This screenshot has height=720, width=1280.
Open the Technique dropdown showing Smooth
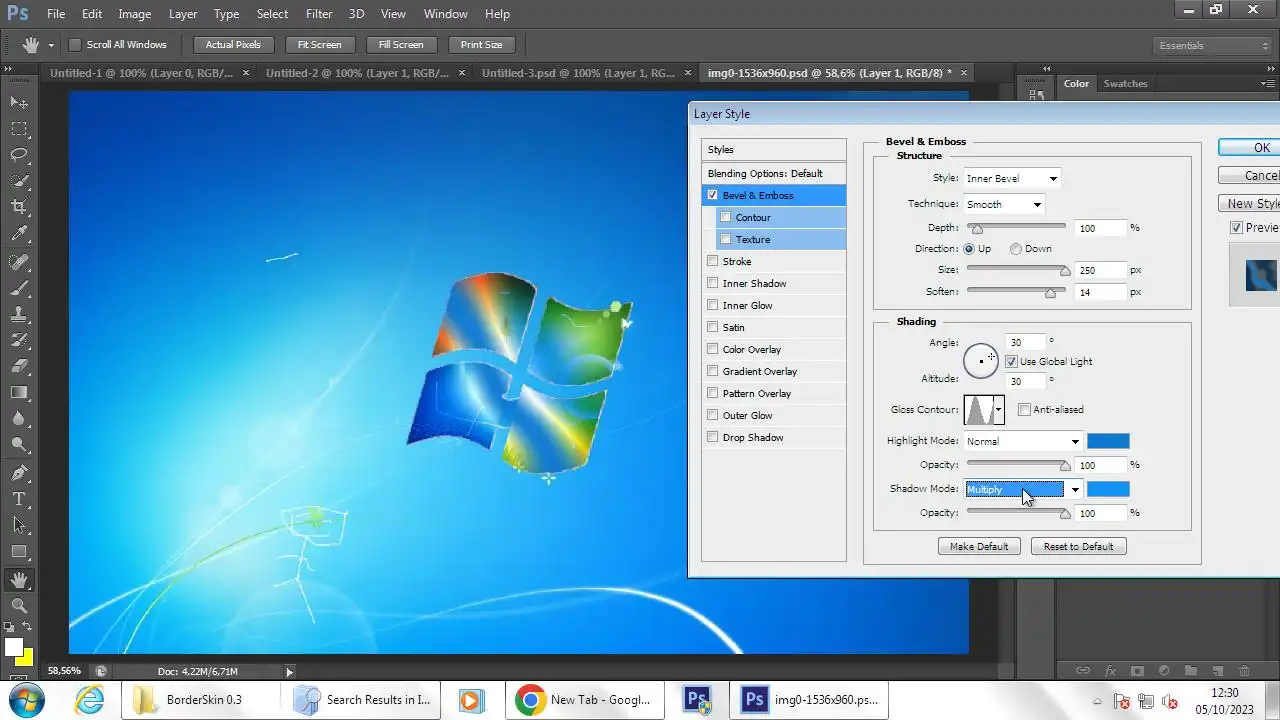click(x=1003, y=204)
